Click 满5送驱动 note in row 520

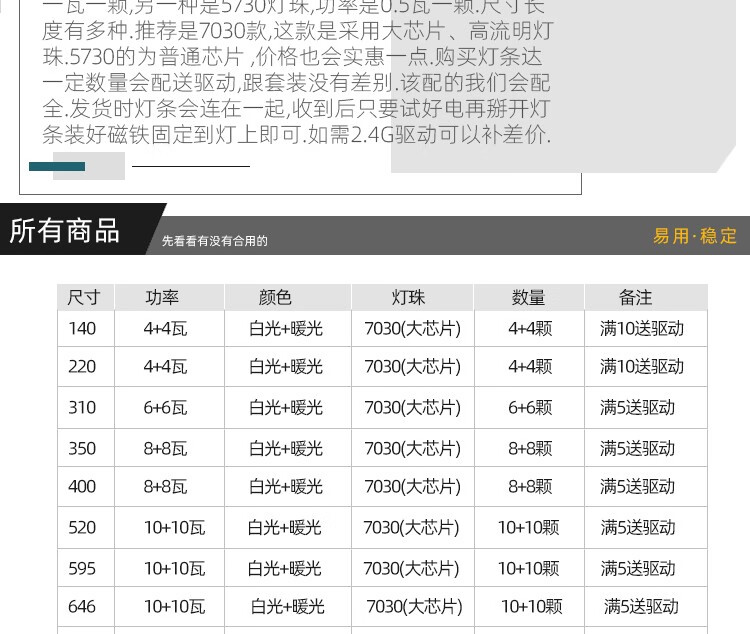[x=638, y=528]
